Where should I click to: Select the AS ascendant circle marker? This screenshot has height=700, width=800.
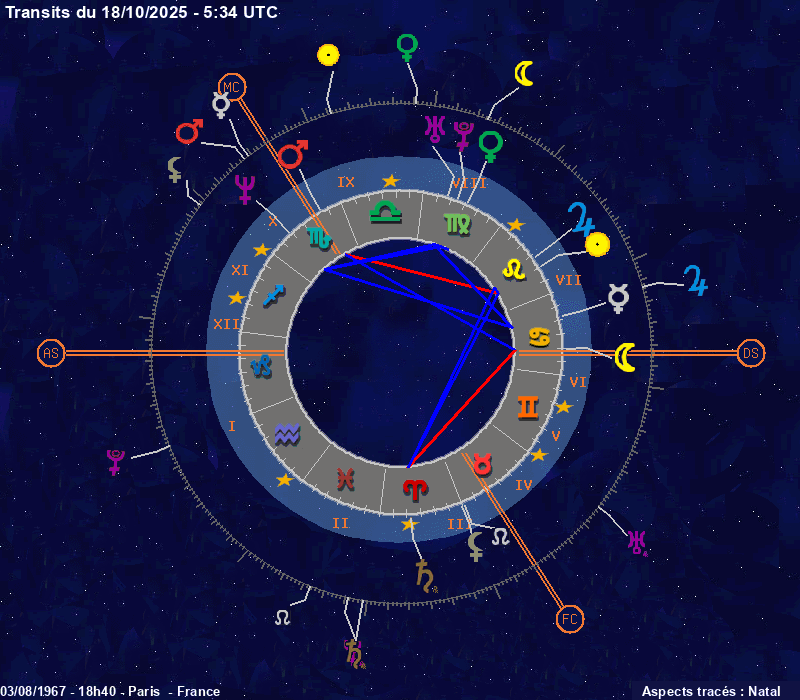pyautogui.click(x=51, y=353)
